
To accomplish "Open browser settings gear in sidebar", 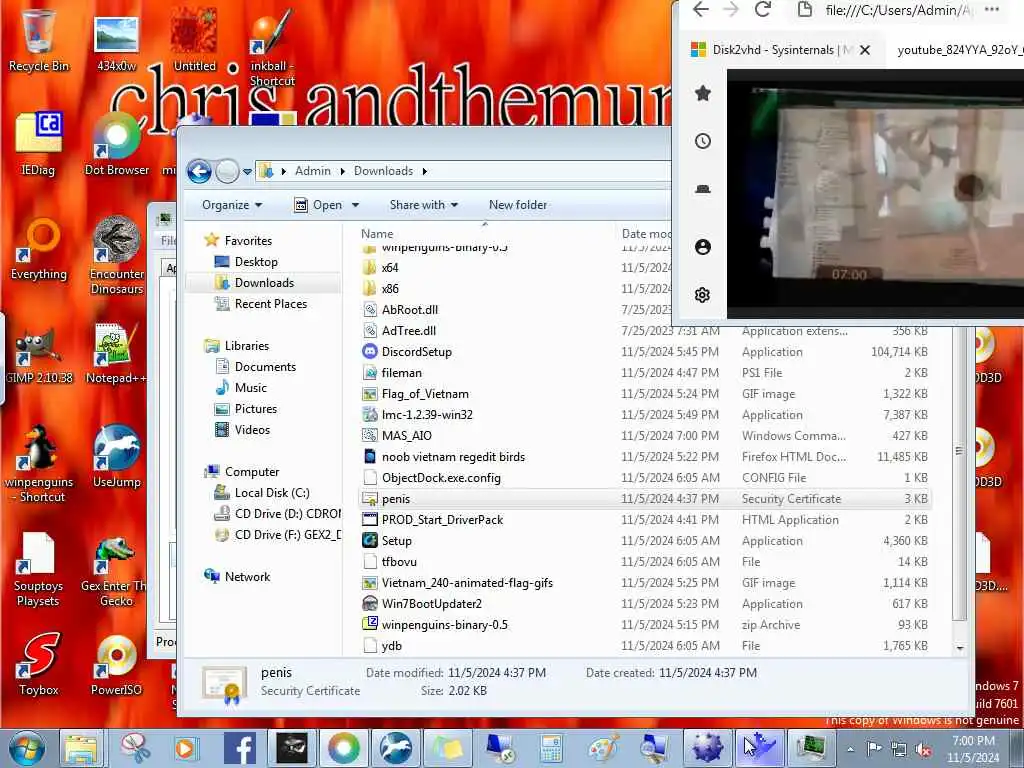I will tap(703, 295).
